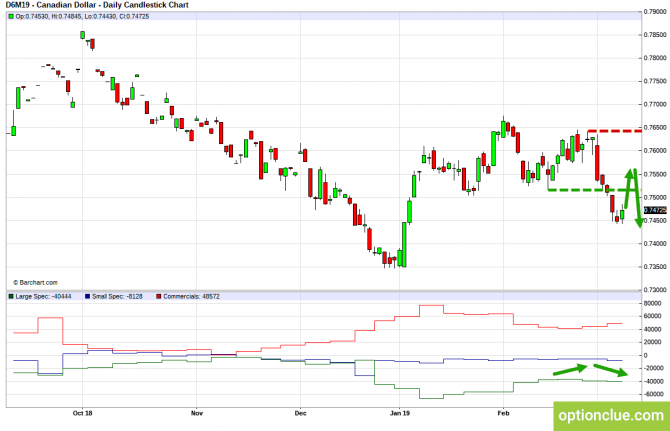Screen dimensions: 670x431
Task: Click the 0.74000 price axis label
Action: coord(655,244)
